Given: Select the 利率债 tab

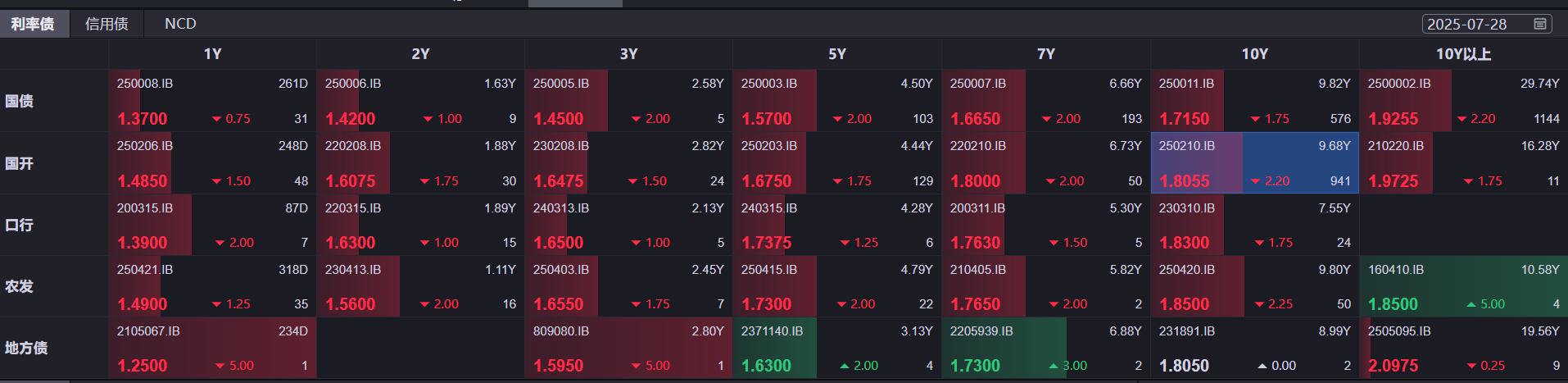Looking at the screenshot, I should [x=33, y=24].
